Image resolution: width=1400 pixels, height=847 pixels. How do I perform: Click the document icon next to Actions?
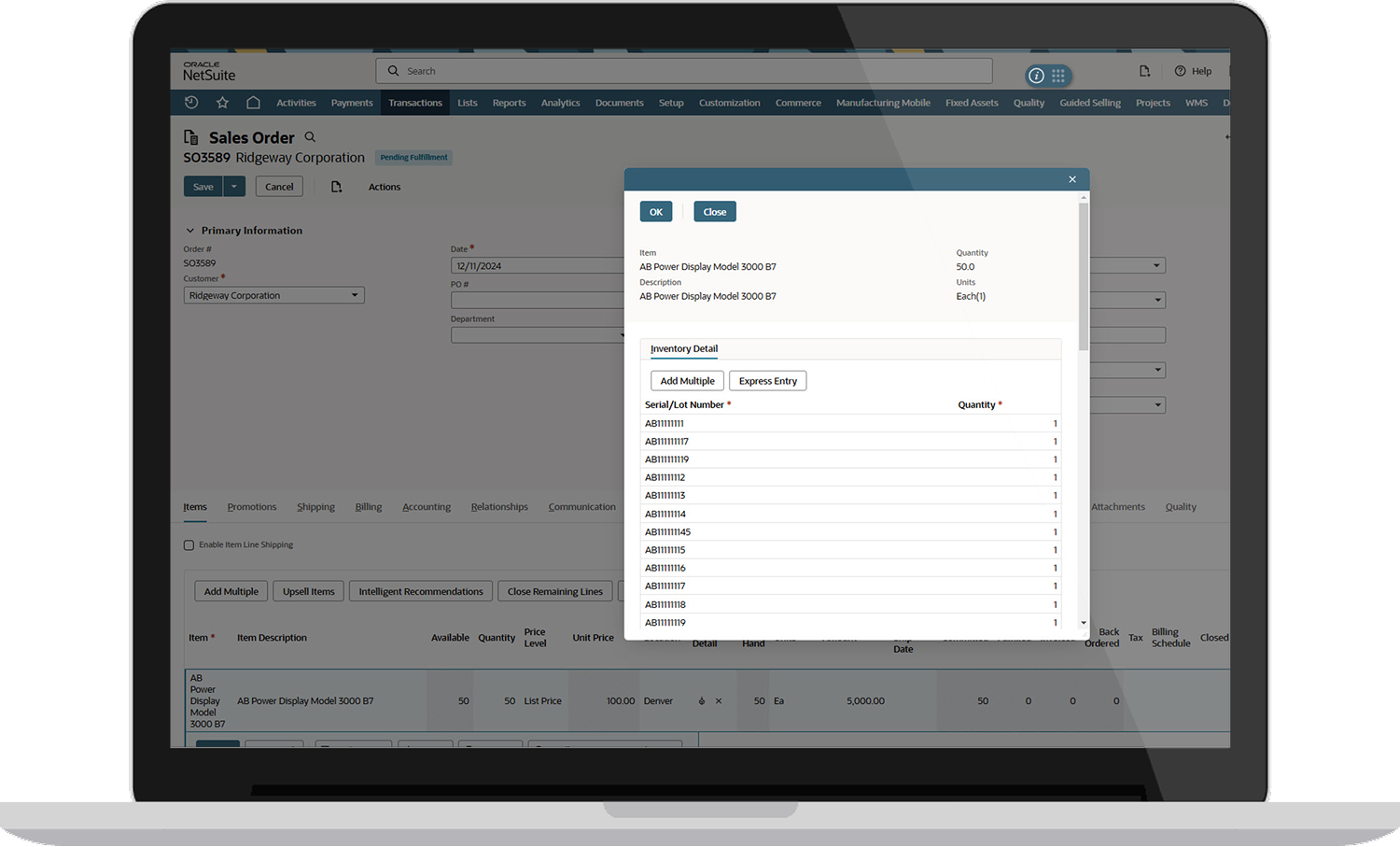pos(337,187)
